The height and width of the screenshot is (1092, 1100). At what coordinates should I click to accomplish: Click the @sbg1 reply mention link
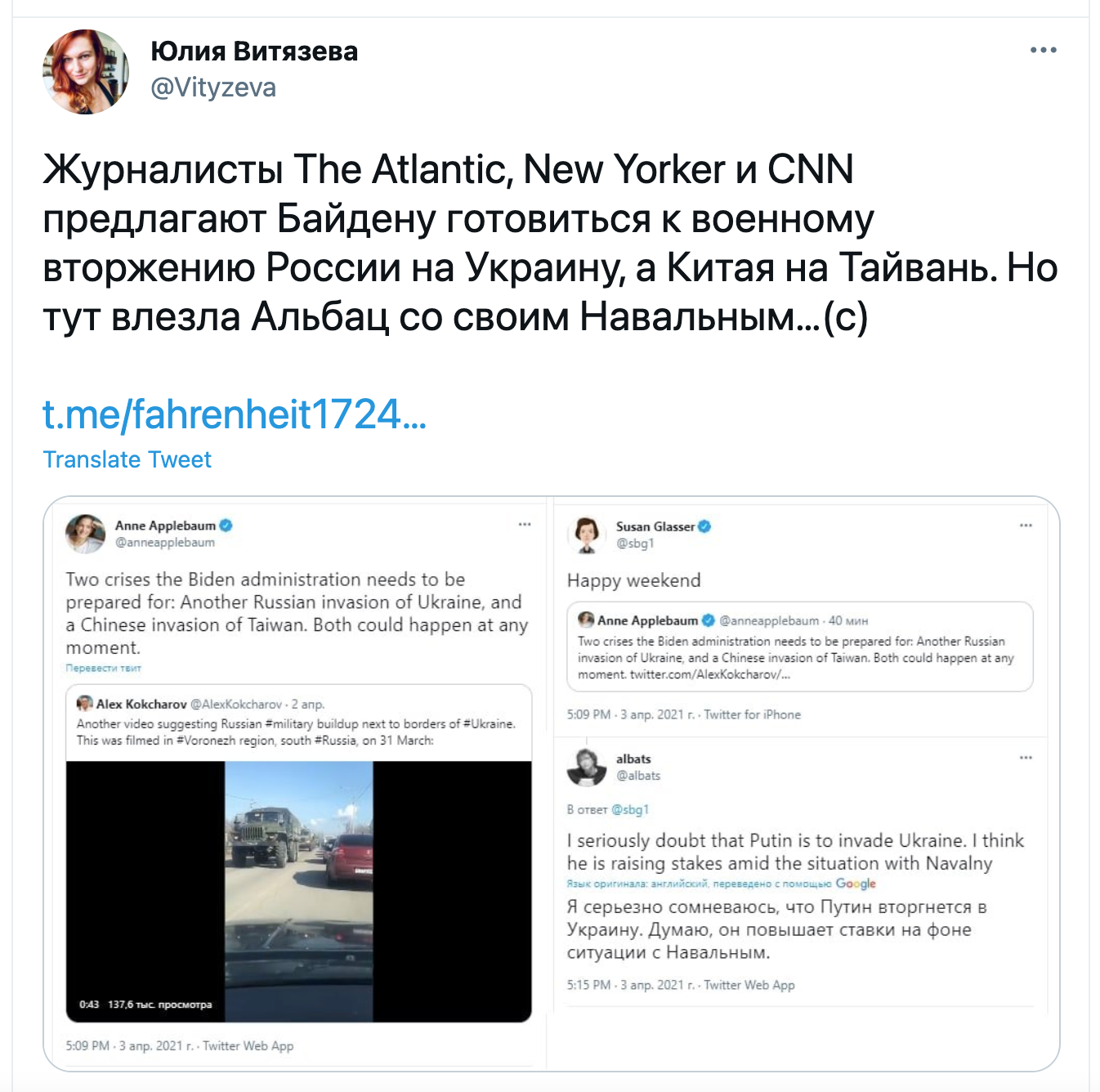tap(630, 809)
